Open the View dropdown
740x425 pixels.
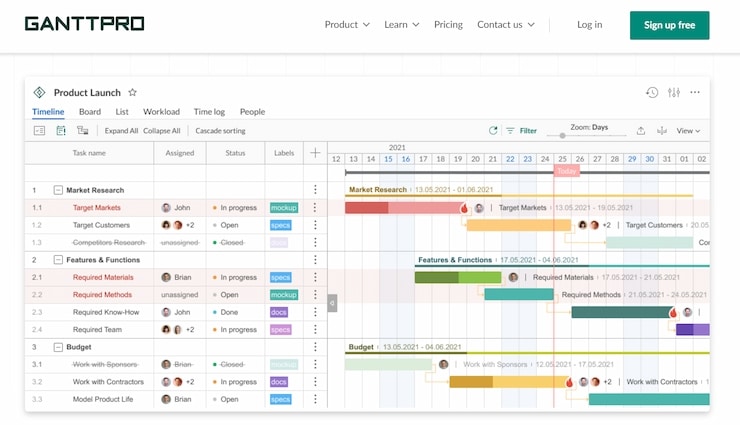(688, 130)
